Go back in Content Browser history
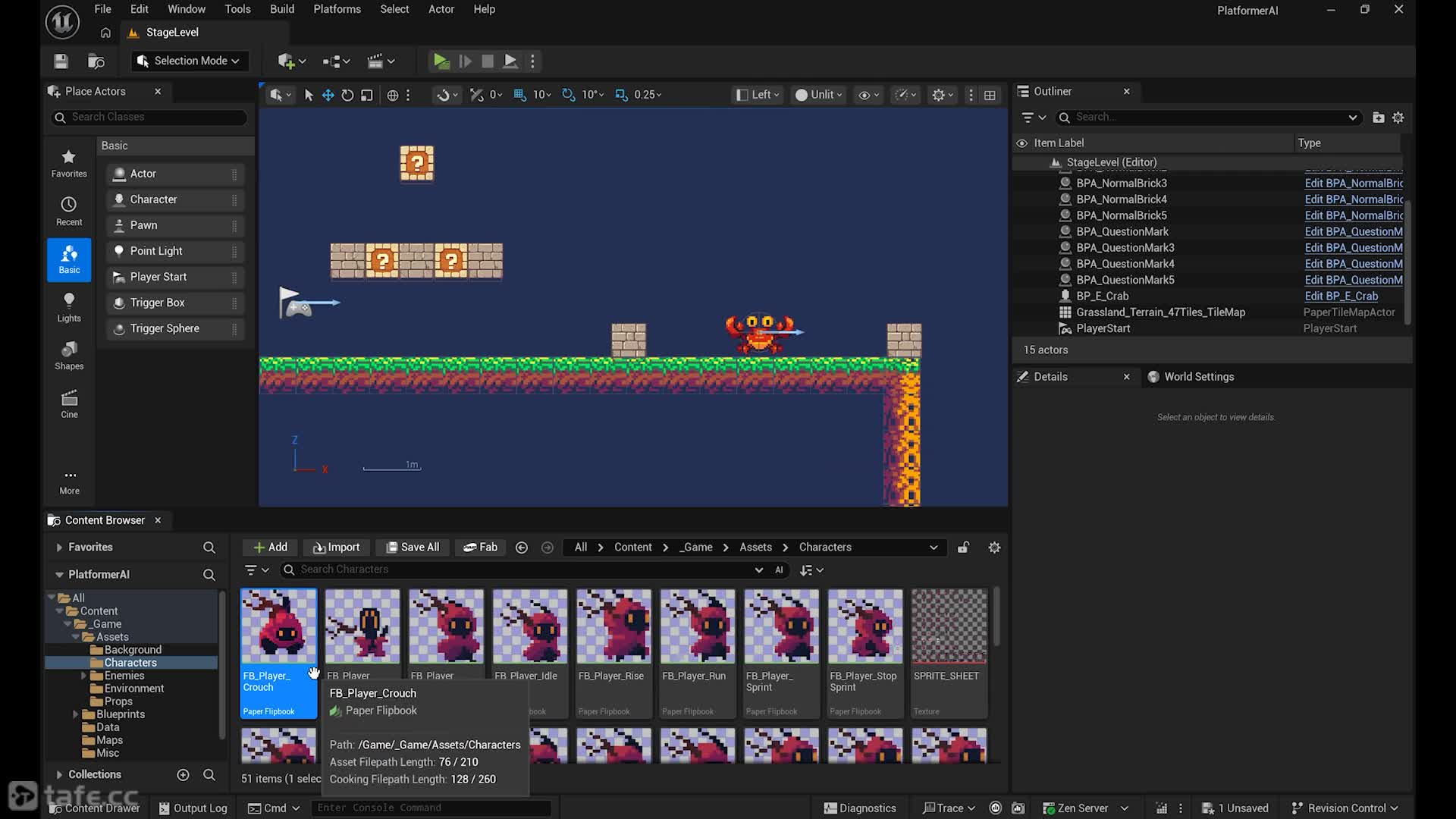 [x=522, y=548]
